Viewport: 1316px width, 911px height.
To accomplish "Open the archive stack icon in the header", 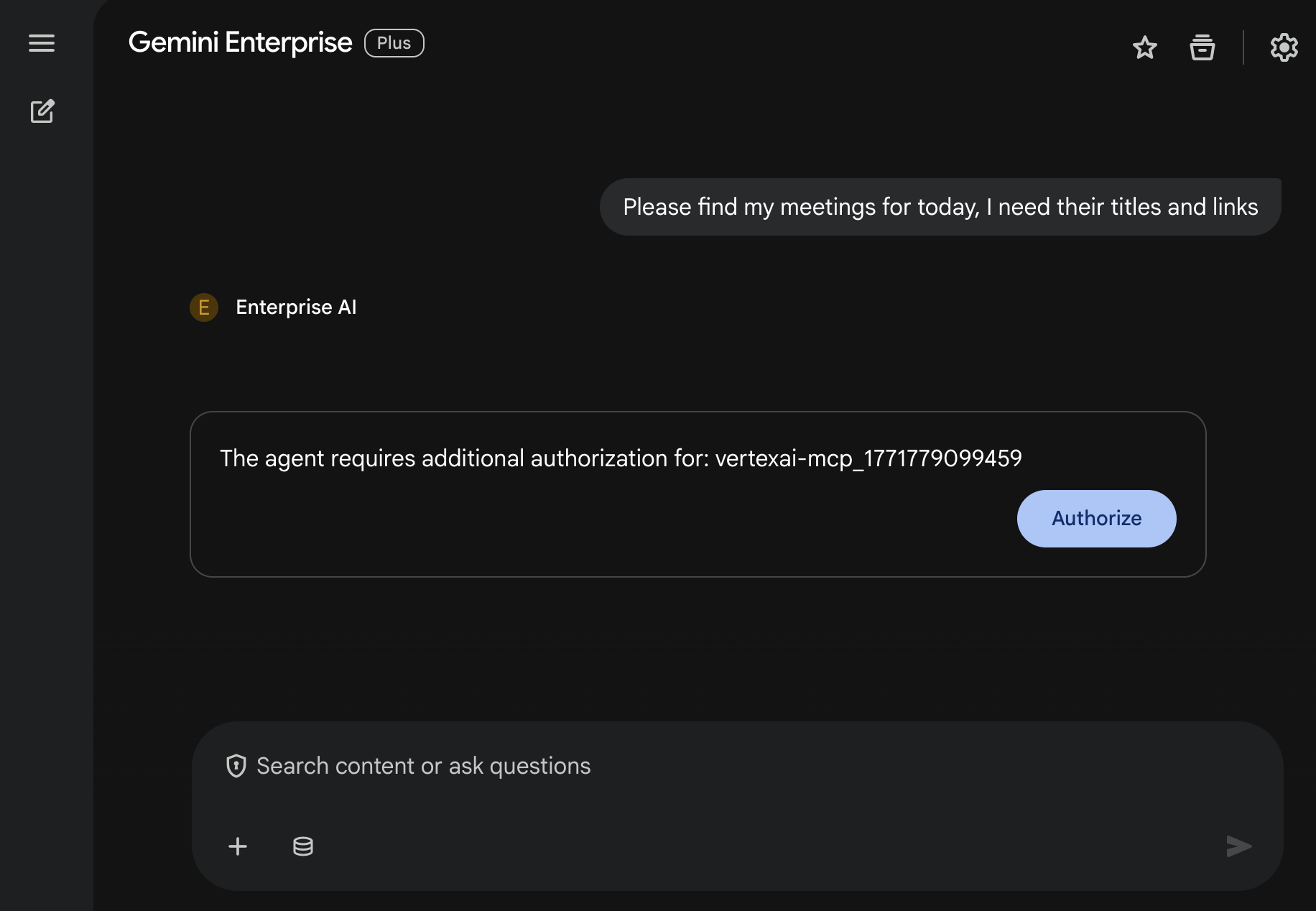I will click(1202, 47).
